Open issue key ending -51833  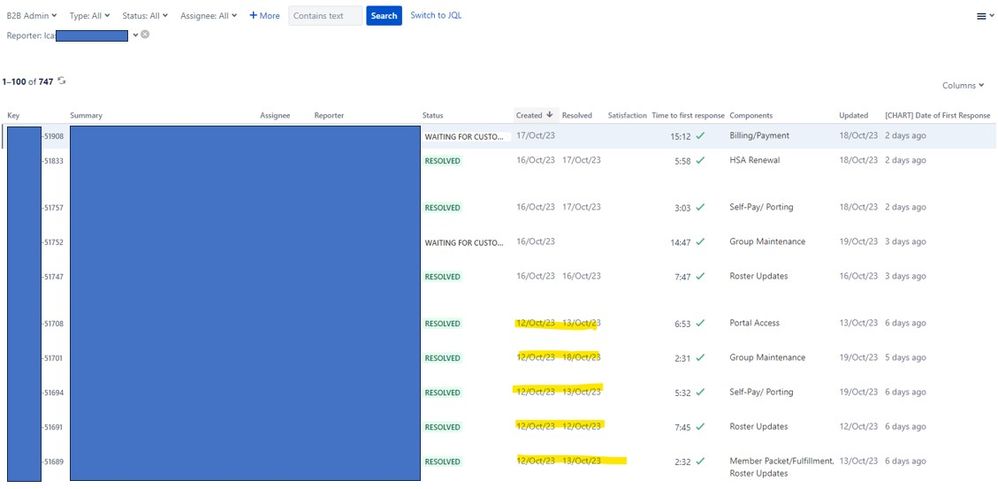click(x=53, y=161)
